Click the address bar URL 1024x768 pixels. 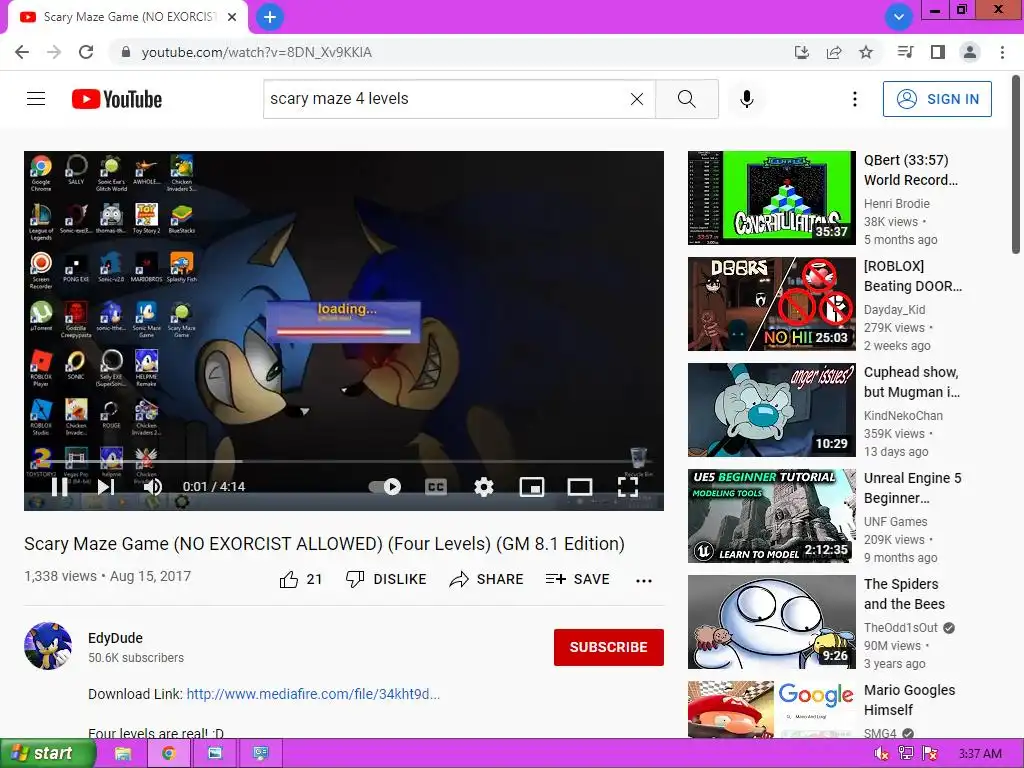click(257, 52)
